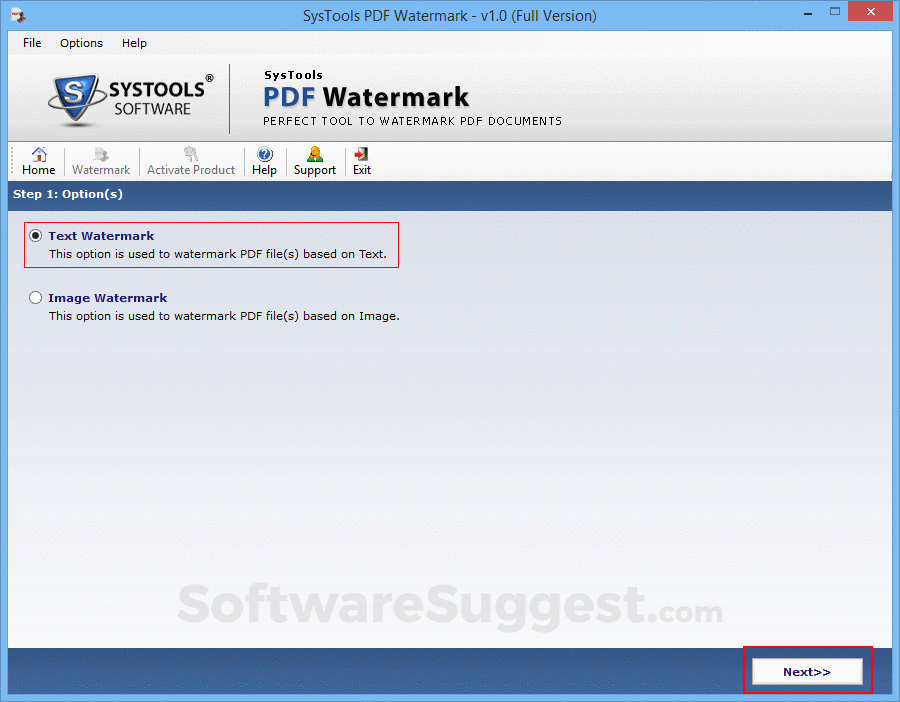900x702 pixels.
Task: Proceed with the Next>> button
Action: (807, 672)
